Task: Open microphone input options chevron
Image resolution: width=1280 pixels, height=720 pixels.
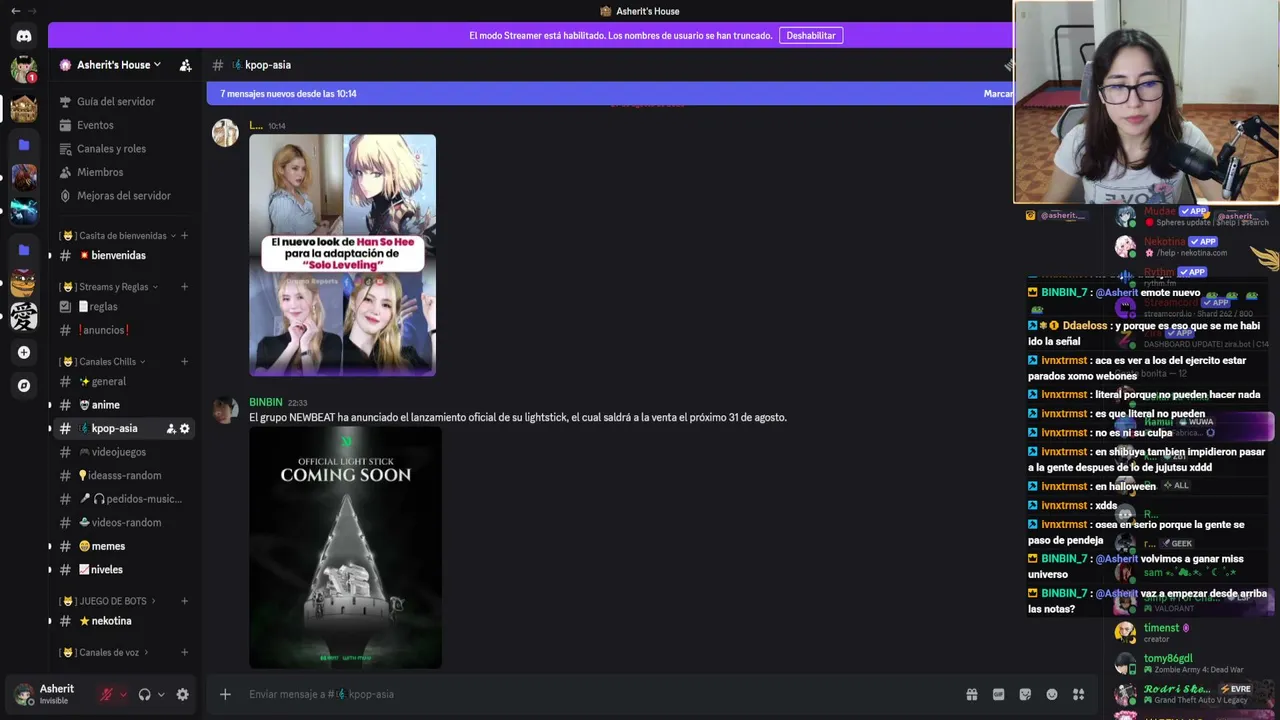Action: coord(123,694)
